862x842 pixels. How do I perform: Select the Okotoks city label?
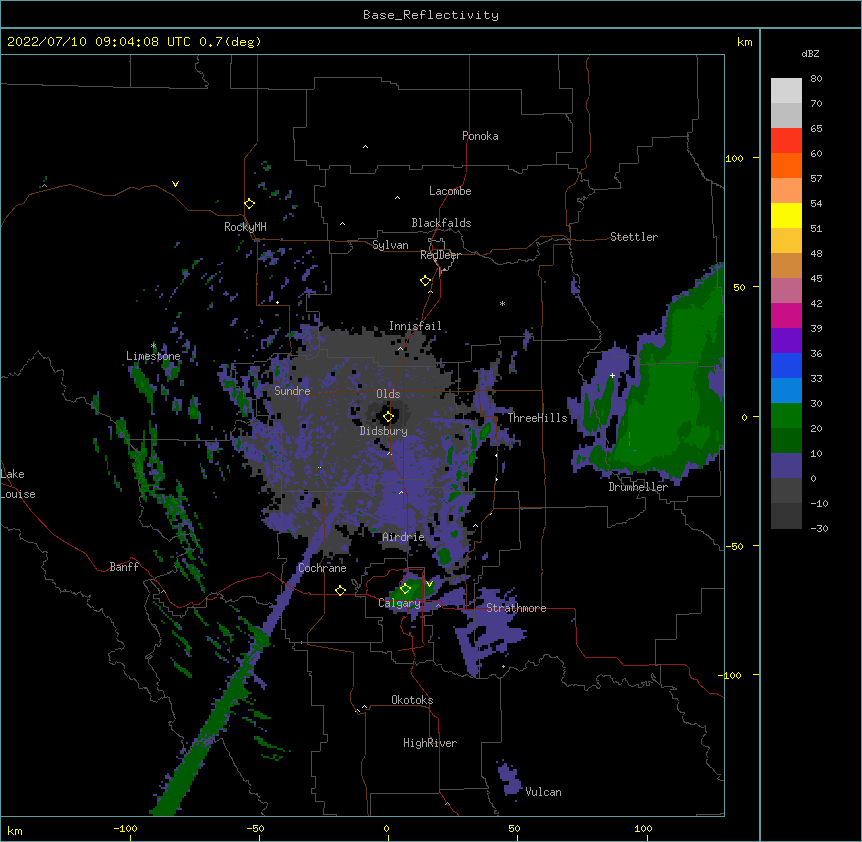[412, 700]
